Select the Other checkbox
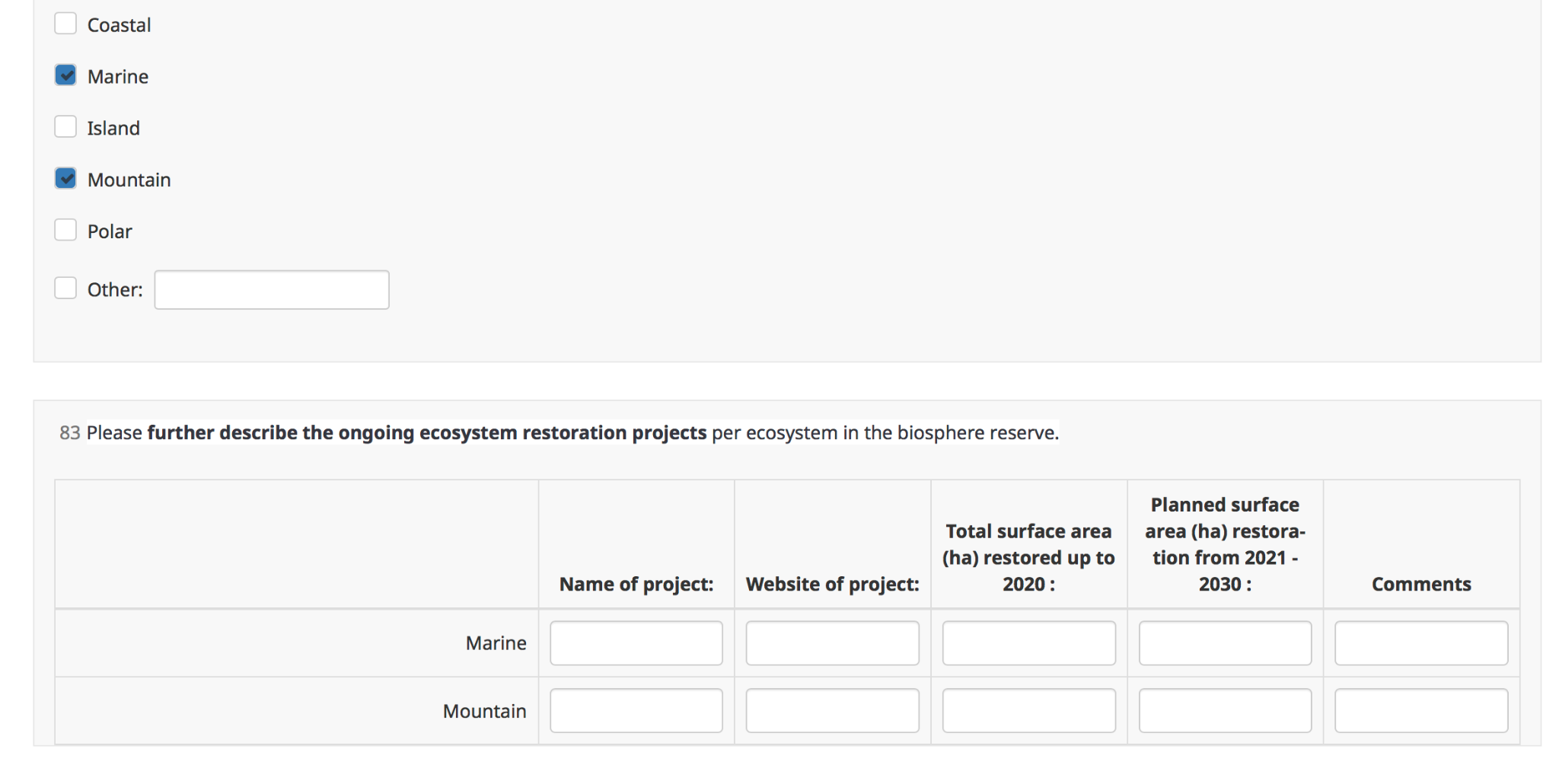 65,288
